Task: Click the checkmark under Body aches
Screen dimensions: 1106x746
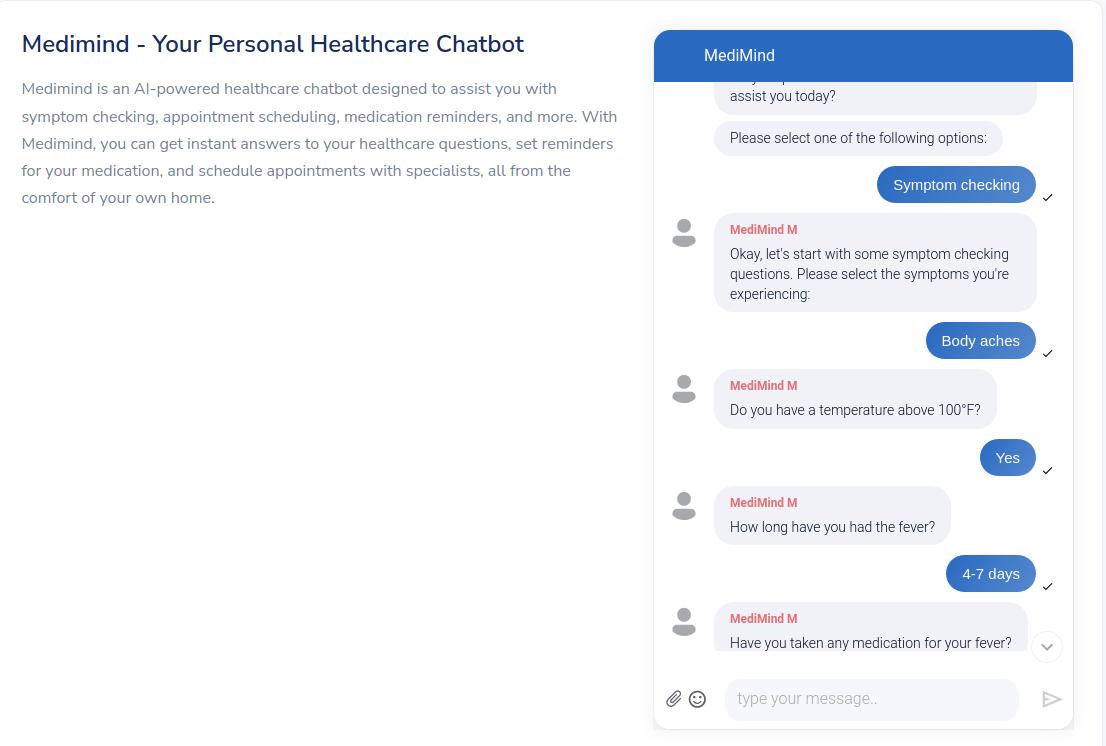Action: [x=1047, y=353]
